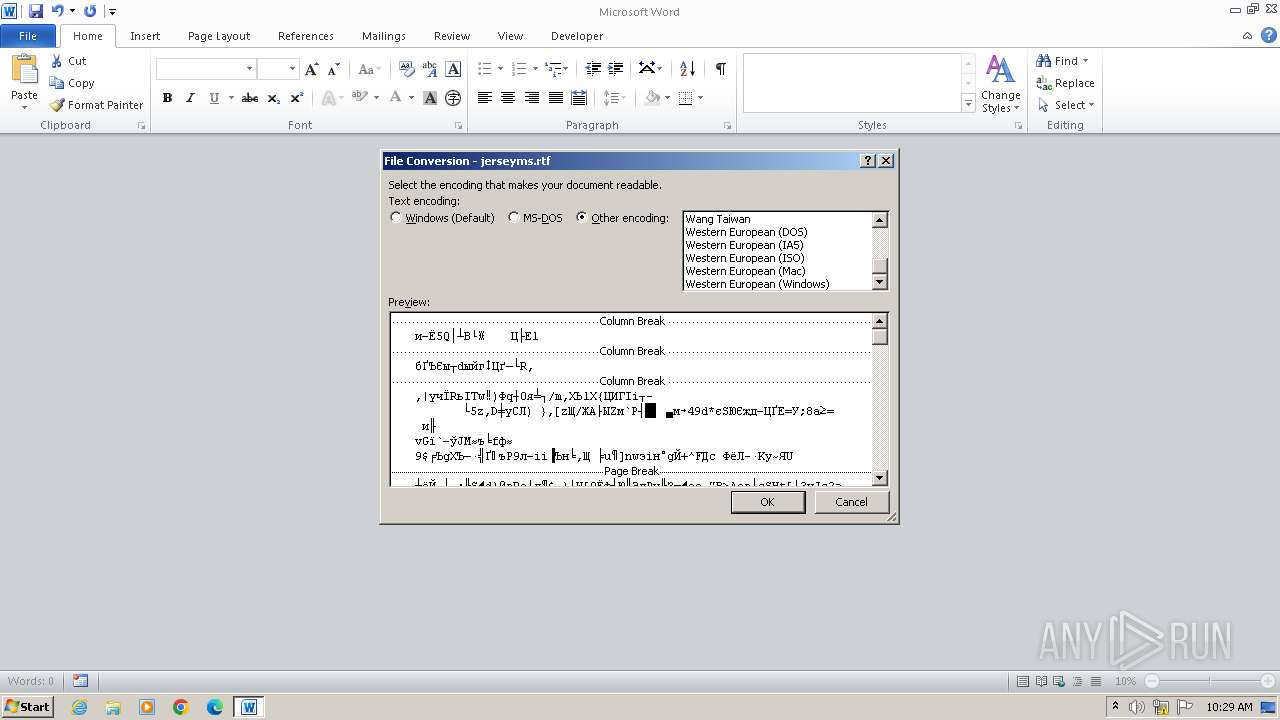
Task: Click Shrink Font icon
Action: click(x=334, y=69)
